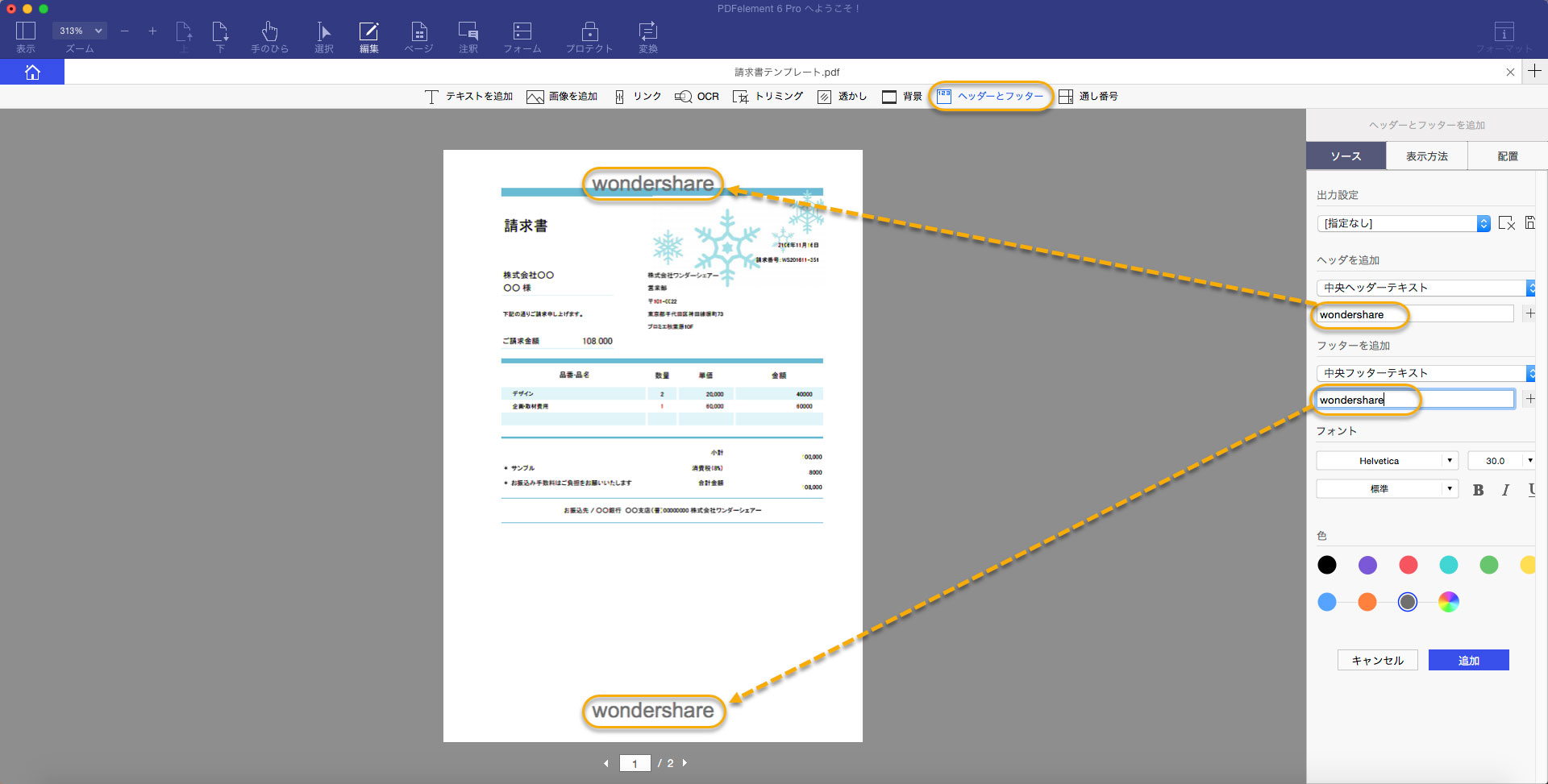Open the 標準 font style dropdown

coord(1387,489)
